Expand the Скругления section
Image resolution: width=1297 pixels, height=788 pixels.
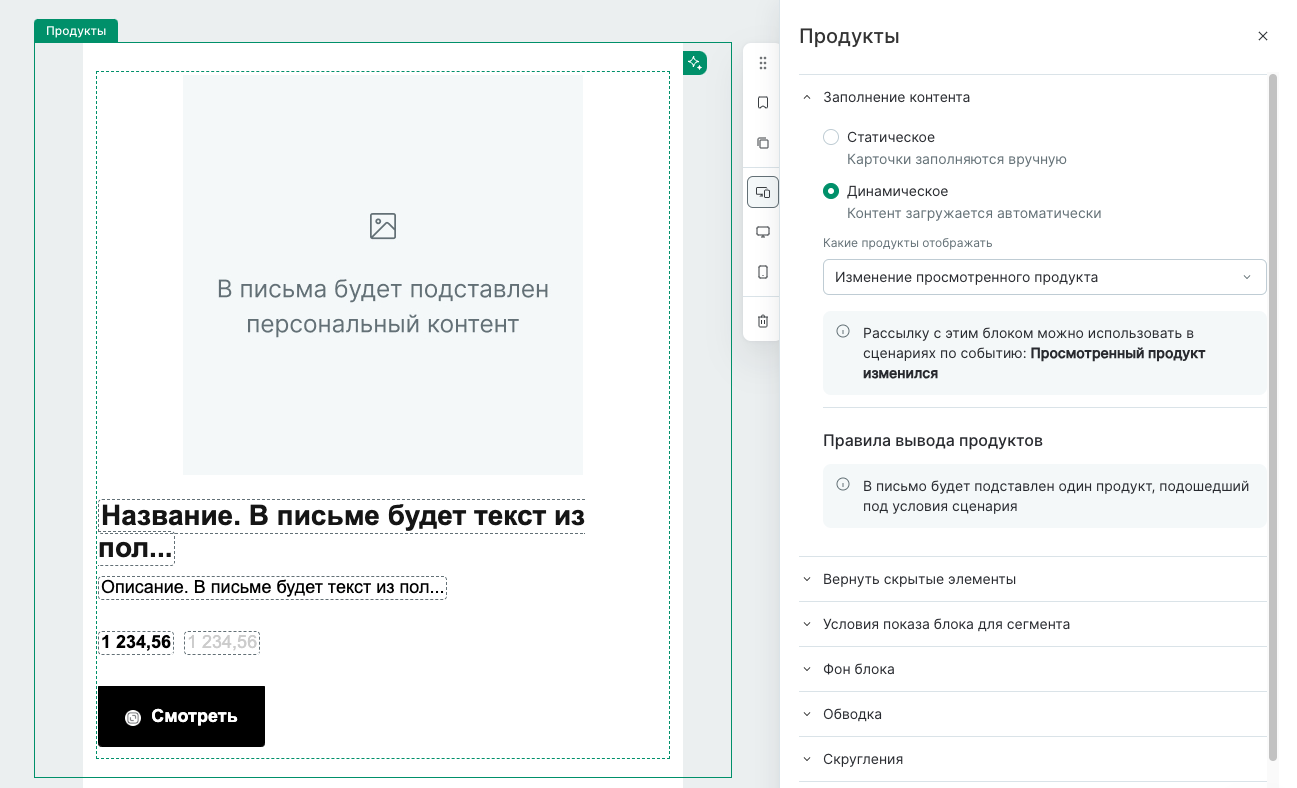[1033, 759]
